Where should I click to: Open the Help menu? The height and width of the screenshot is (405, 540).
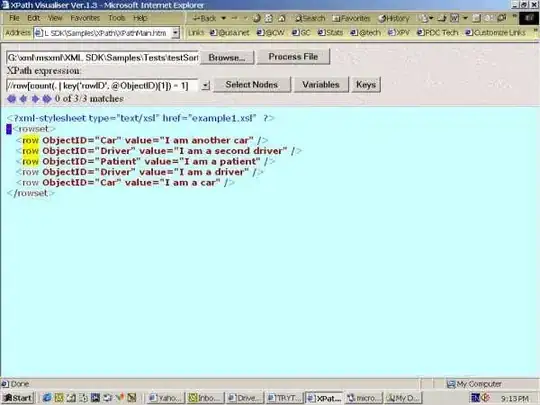click(x=140, y=18)
